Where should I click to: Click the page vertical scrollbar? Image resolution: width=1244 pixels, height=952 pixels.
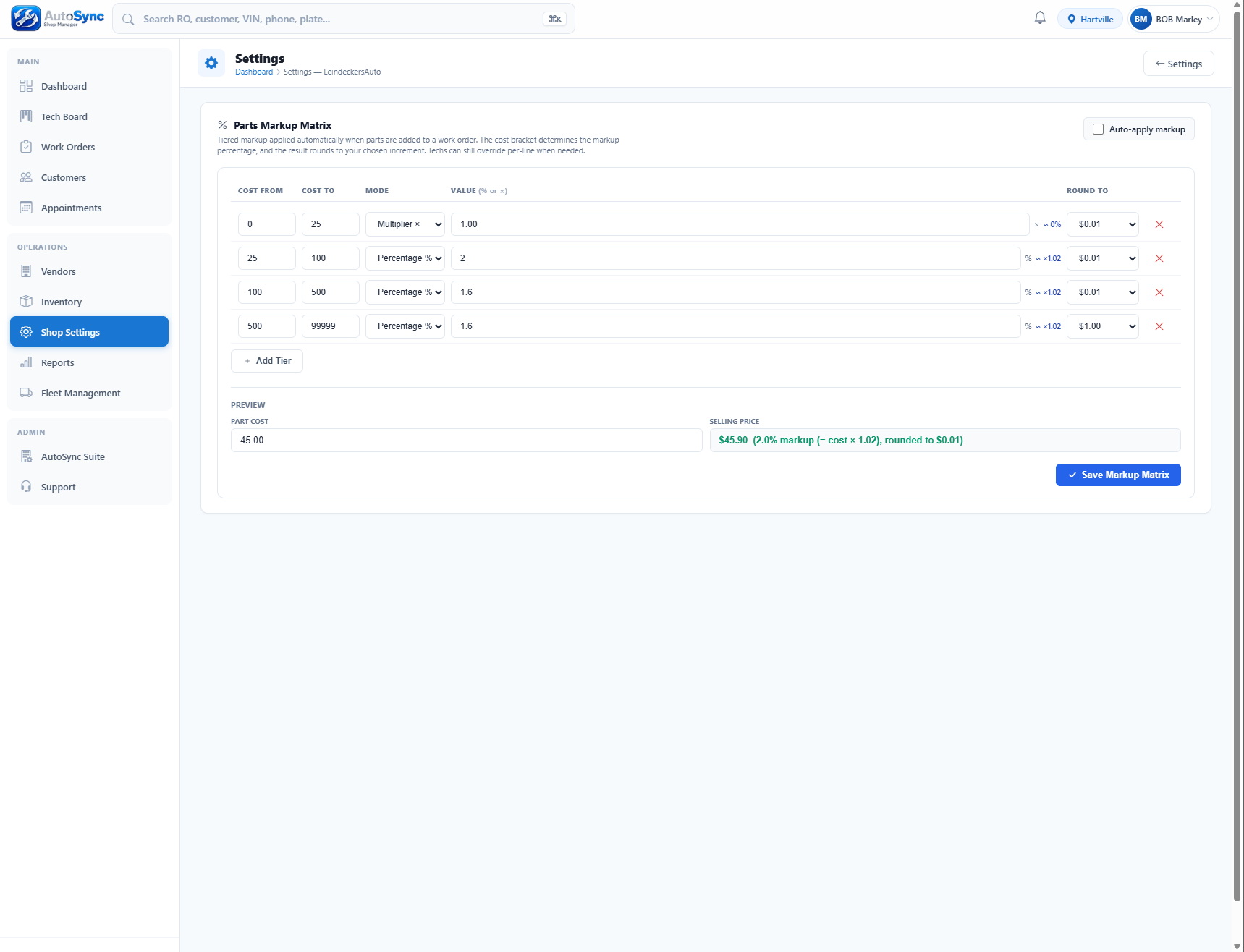tap(1237, 456)
